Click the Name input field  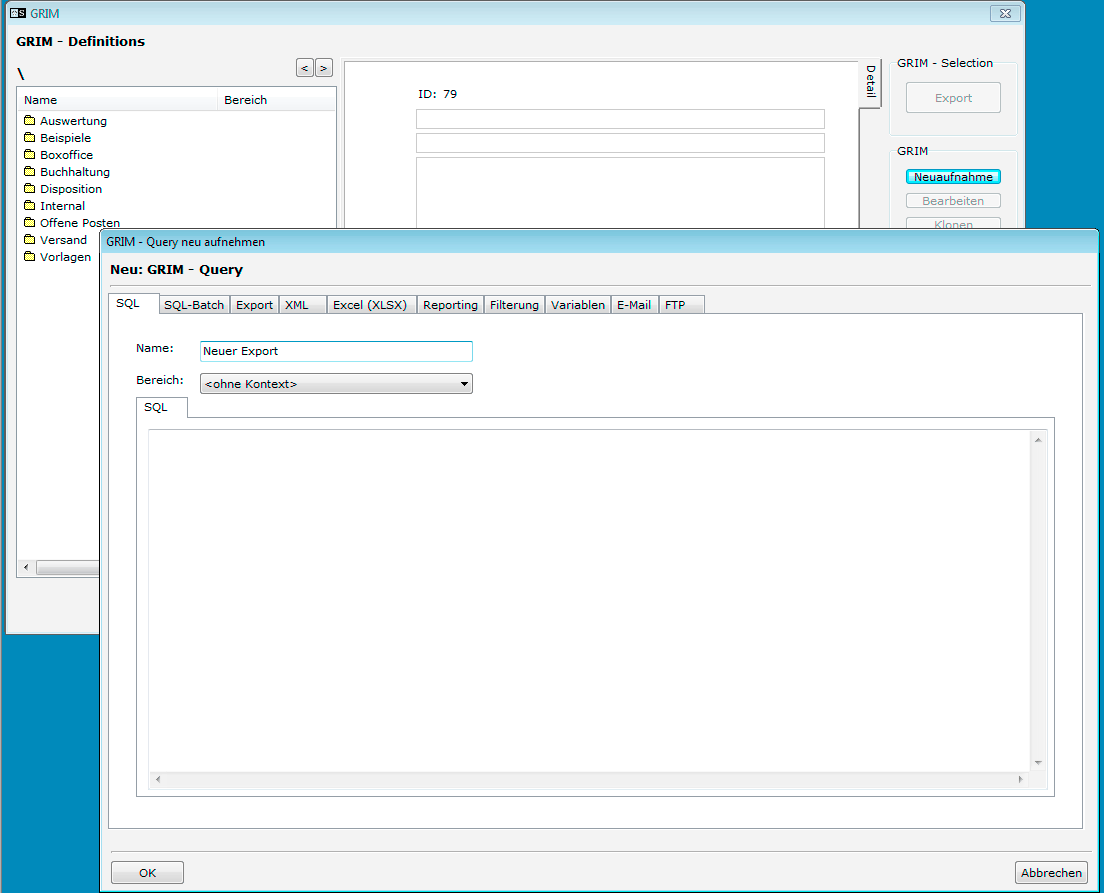pyautogui.click(x=336, y=352)
